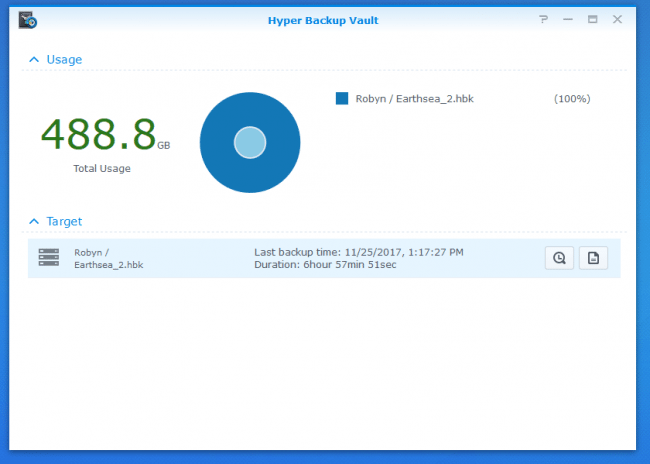This screenshot has width=650, height=464.
Task: Close the Hyper Backup Vault window
Action: 616,19
